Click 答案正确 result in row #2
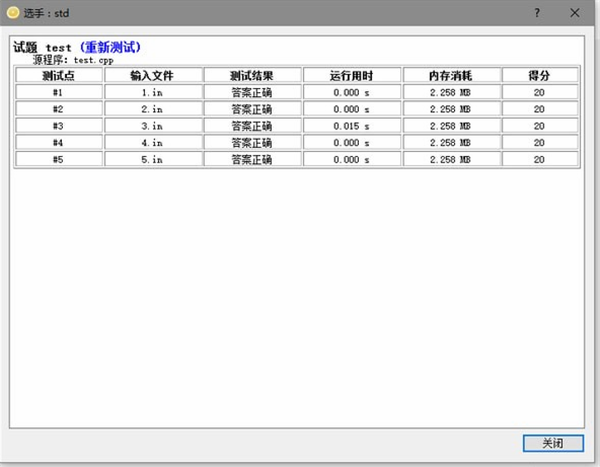 pos(253,109)
